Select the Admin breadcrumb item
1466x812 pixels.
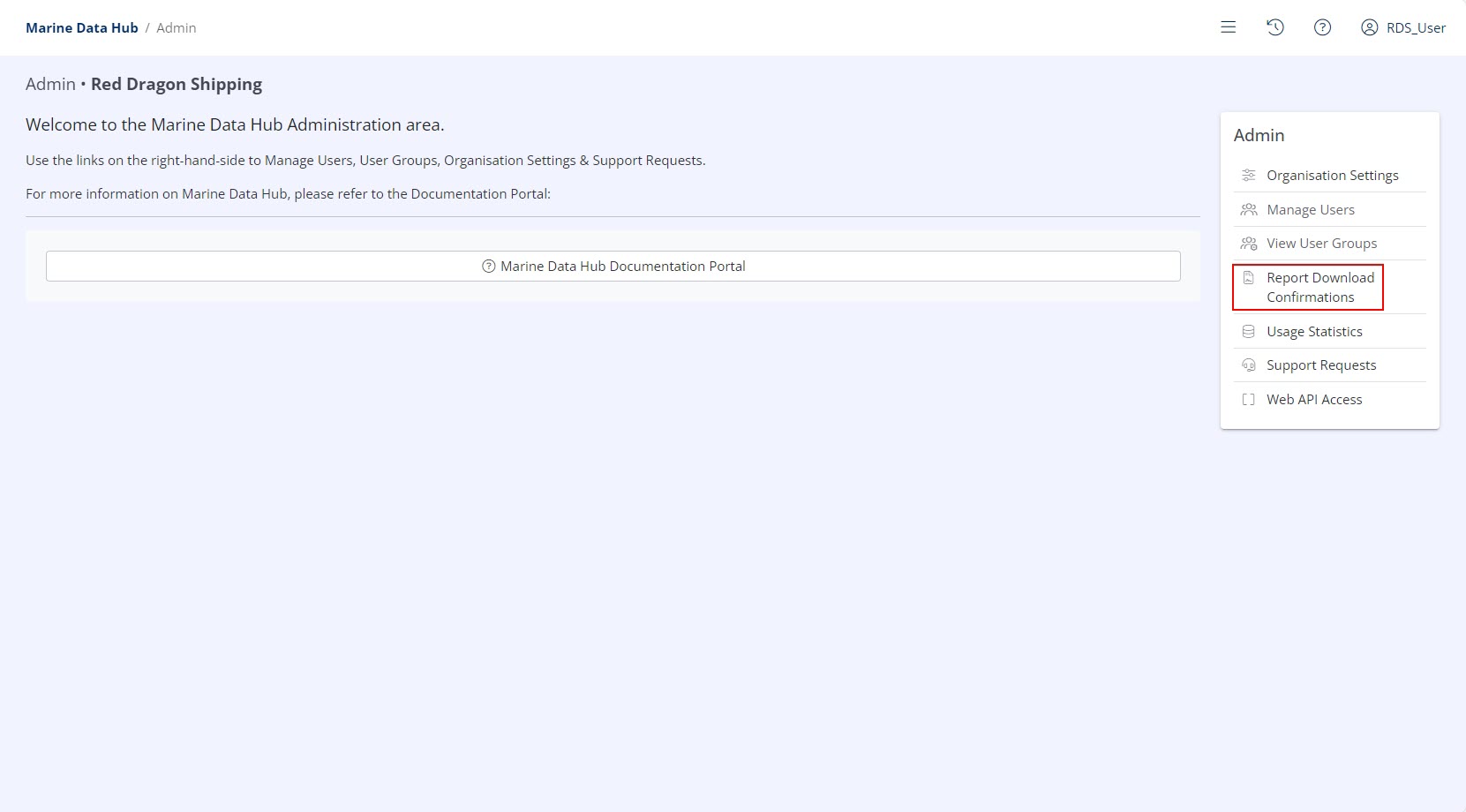(x=177, y=28)
